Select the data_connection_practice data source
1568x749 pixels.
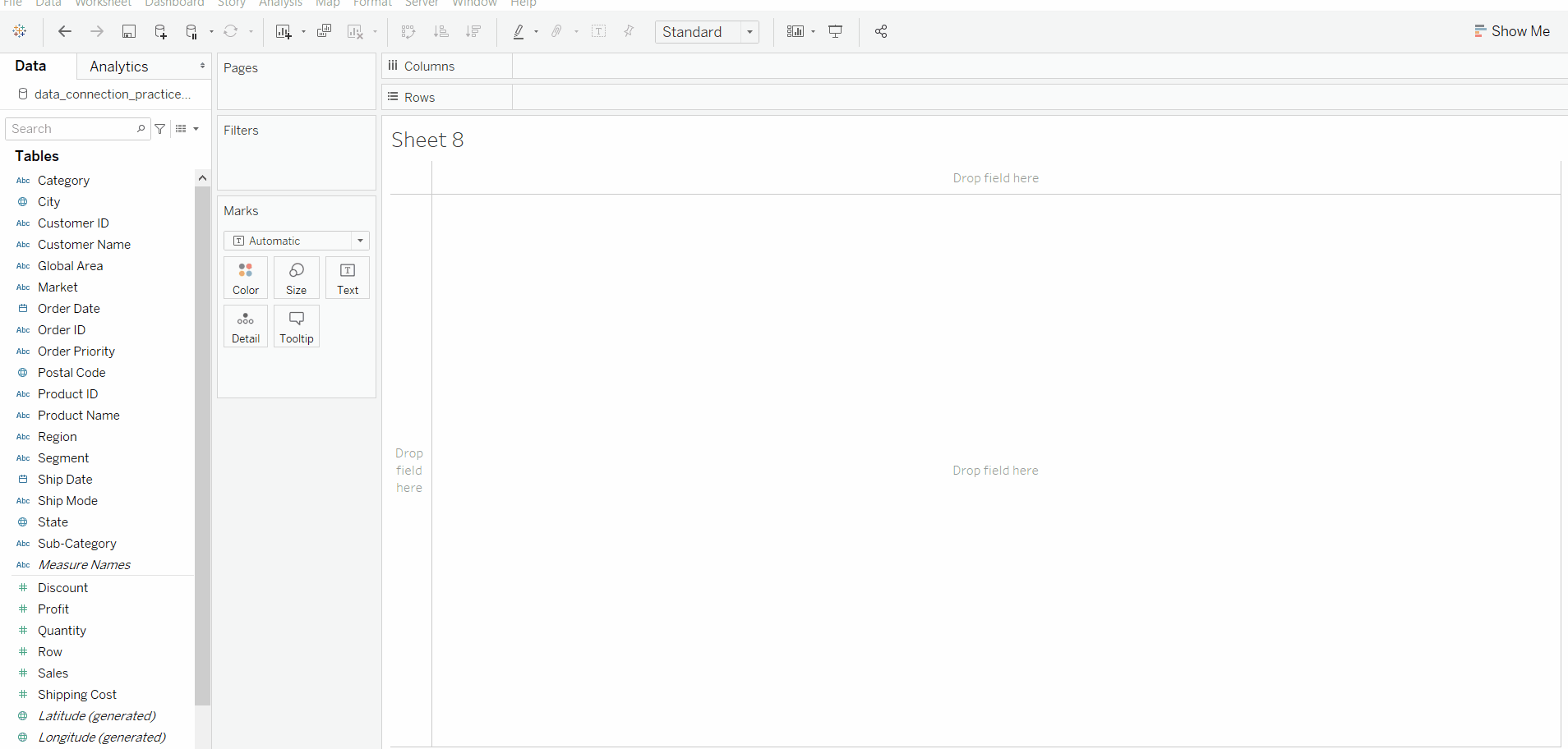104,94
